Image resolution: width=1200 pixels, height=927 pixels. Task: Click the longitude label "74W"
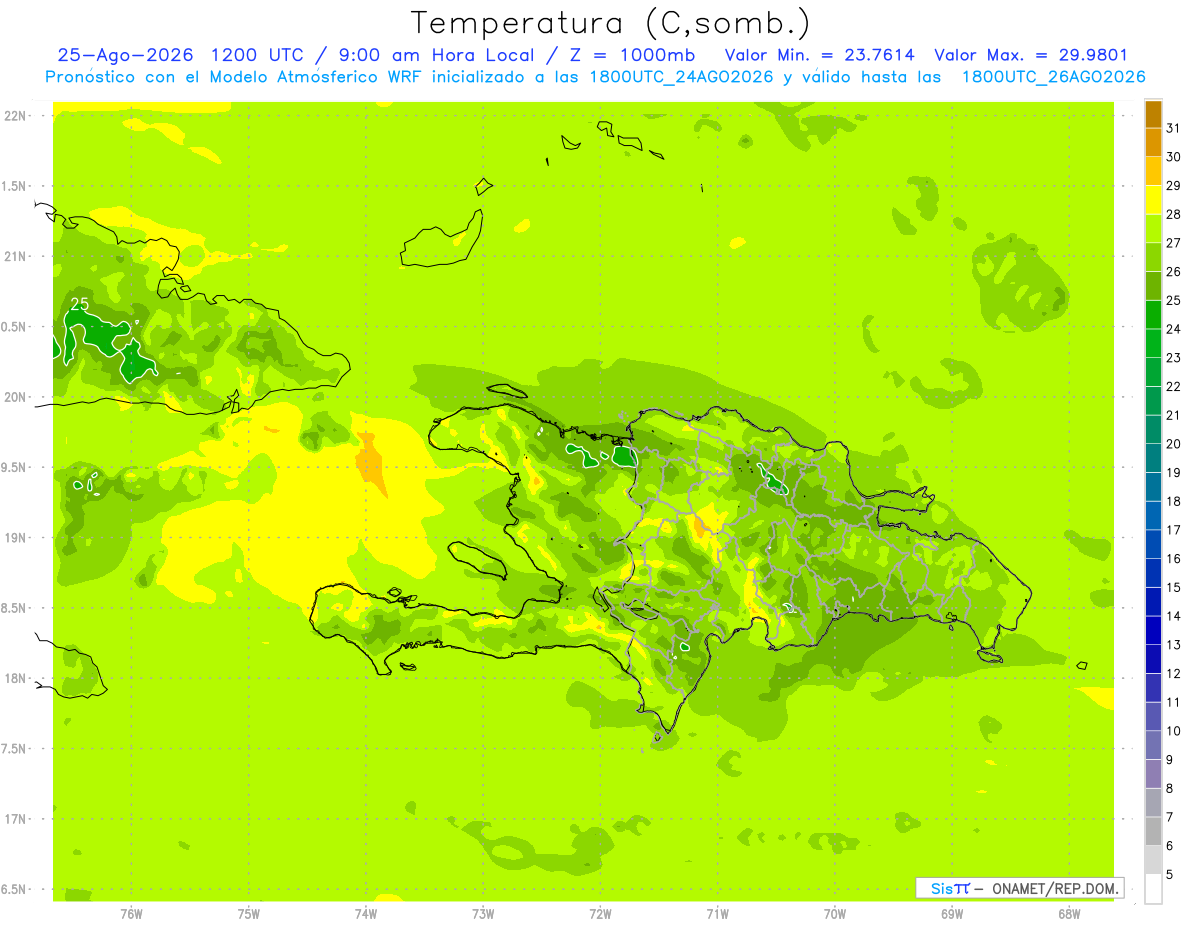pos(366,915)
